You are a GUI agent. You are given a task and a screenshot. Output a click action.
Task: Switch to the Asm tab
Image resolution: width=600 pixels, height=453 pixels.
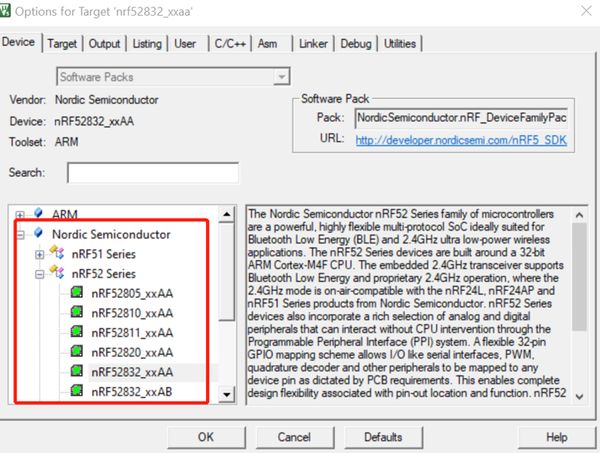(x=267, y=44)
